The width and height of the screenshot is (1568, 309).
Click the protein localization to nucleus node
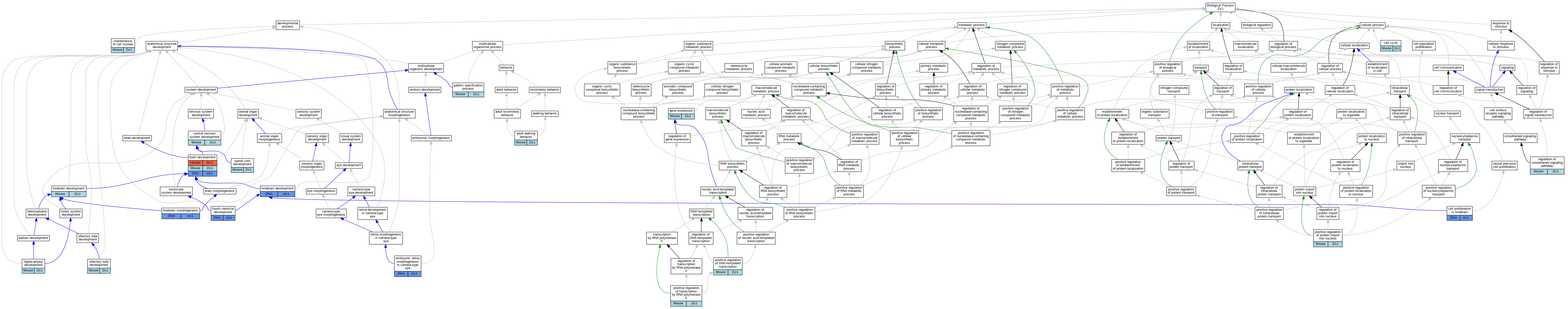pos(1372,138)
